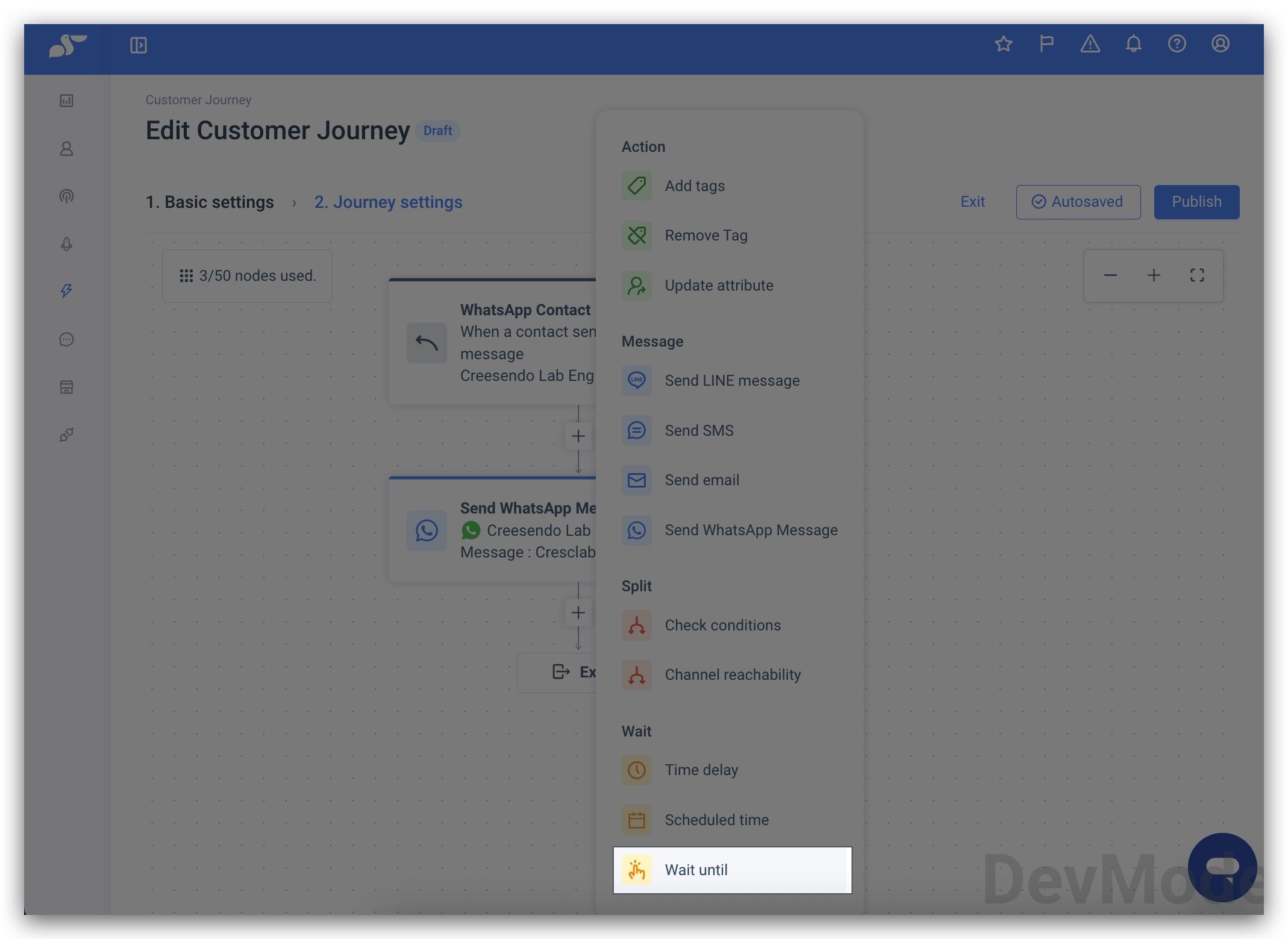Publish the customer journey
This screenshot has height=939, width=1288.
[x=1196, y=201]
